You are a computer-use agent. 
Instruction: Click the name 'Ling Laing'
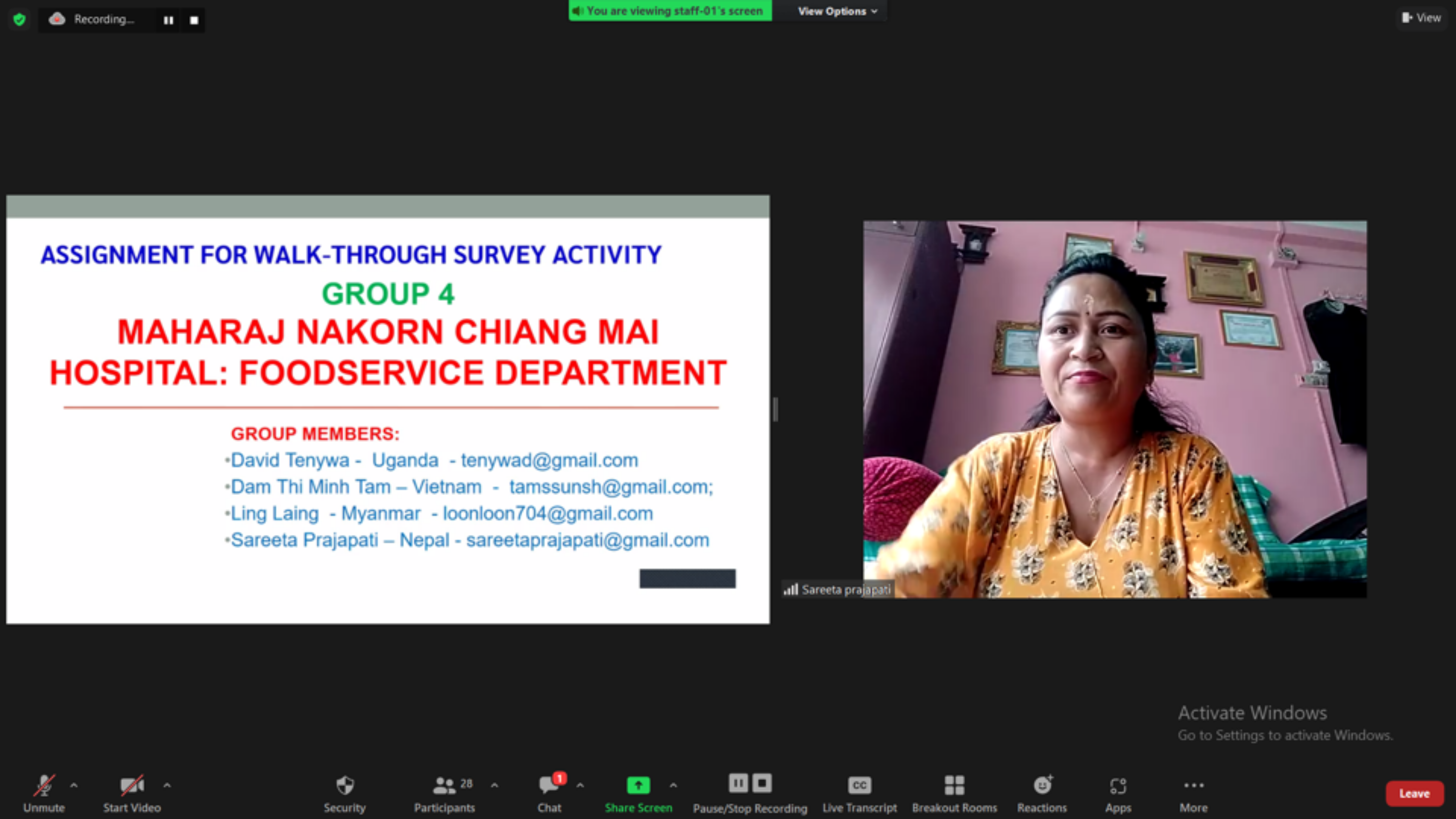coord(275,513)
